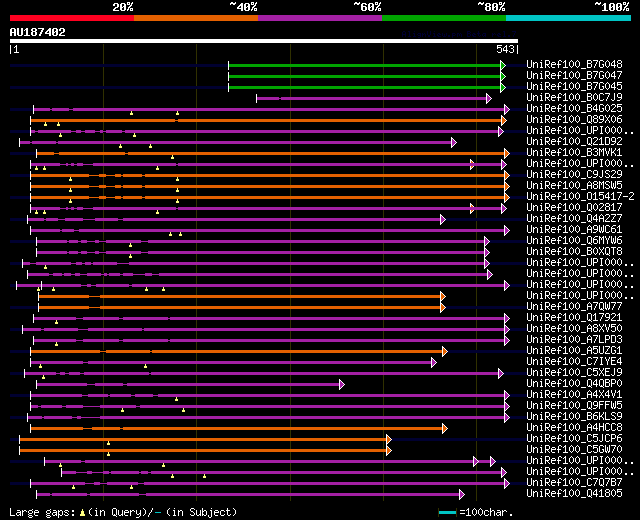Select the UniRef100_C7IYE4 label
Viewport: 640px width, 520px height.
tap(574, 361)
